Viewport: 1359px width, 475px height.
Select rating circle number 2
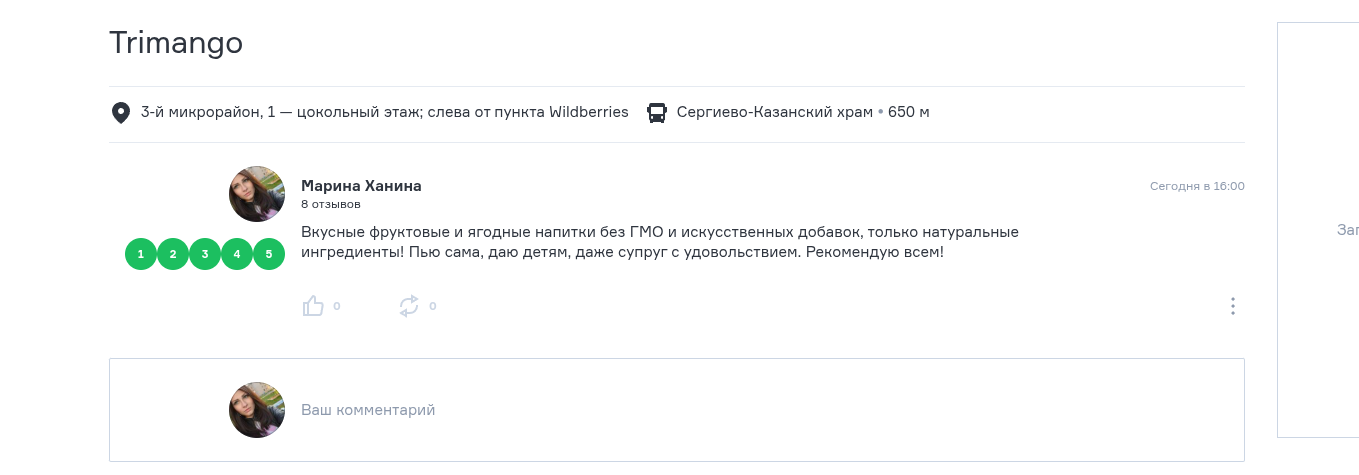(x=173, y=254)
